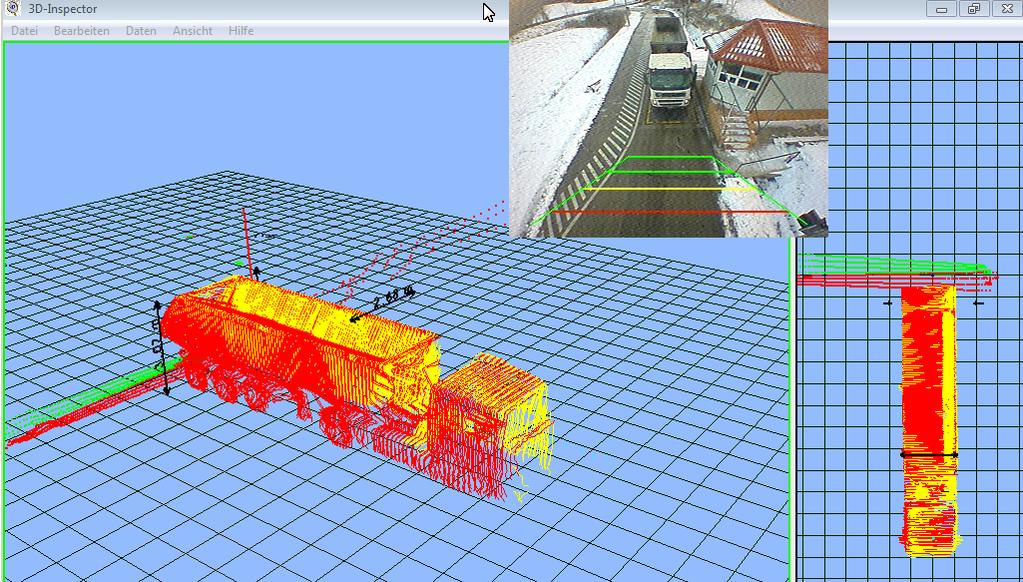
Task: Open the Datei menu
Action: point(24,31)
